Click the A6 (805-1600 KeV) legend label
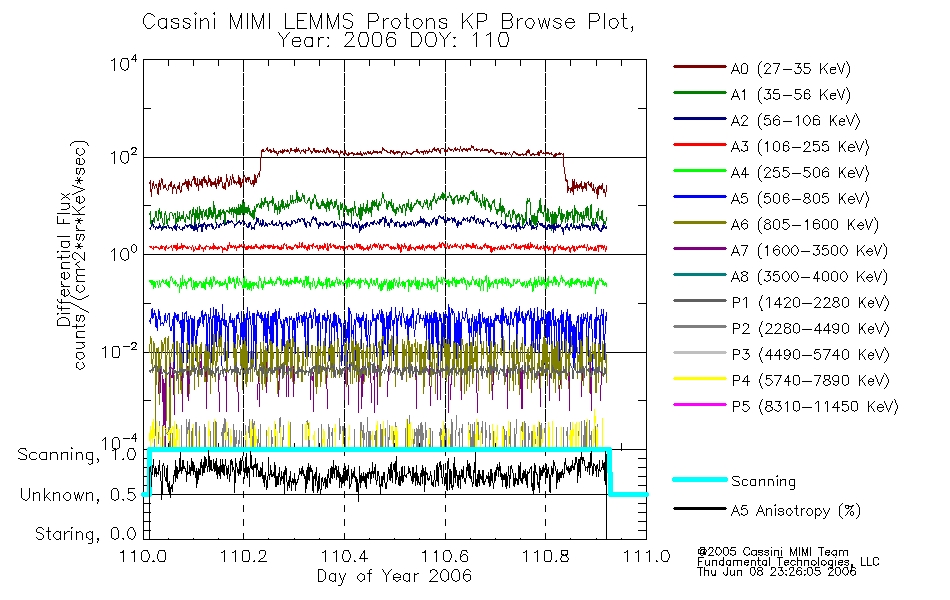 (x=805, y=225)
